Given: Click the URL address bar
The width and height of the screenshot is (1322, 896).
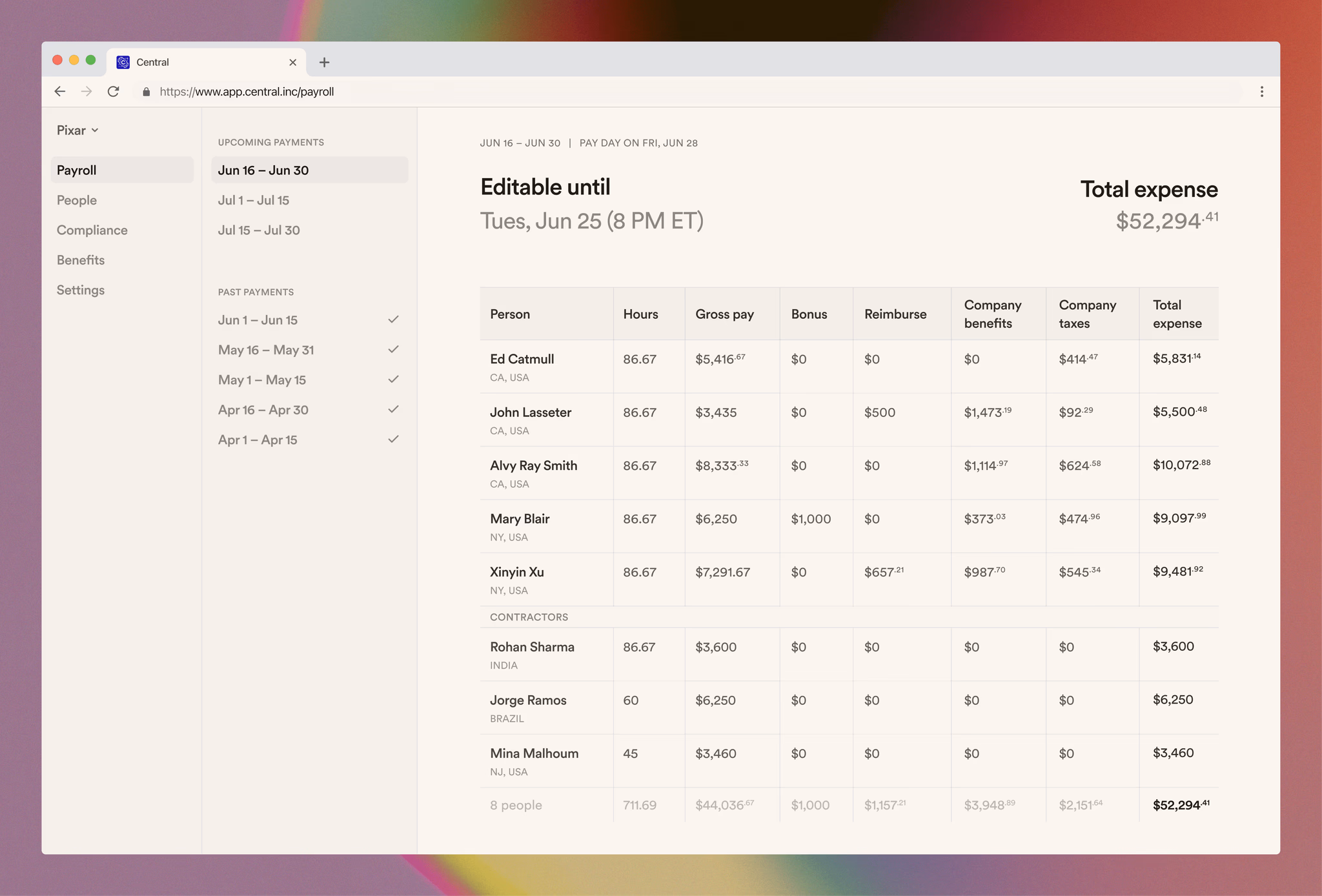Looking at the screenshot, I should (687, 92).
